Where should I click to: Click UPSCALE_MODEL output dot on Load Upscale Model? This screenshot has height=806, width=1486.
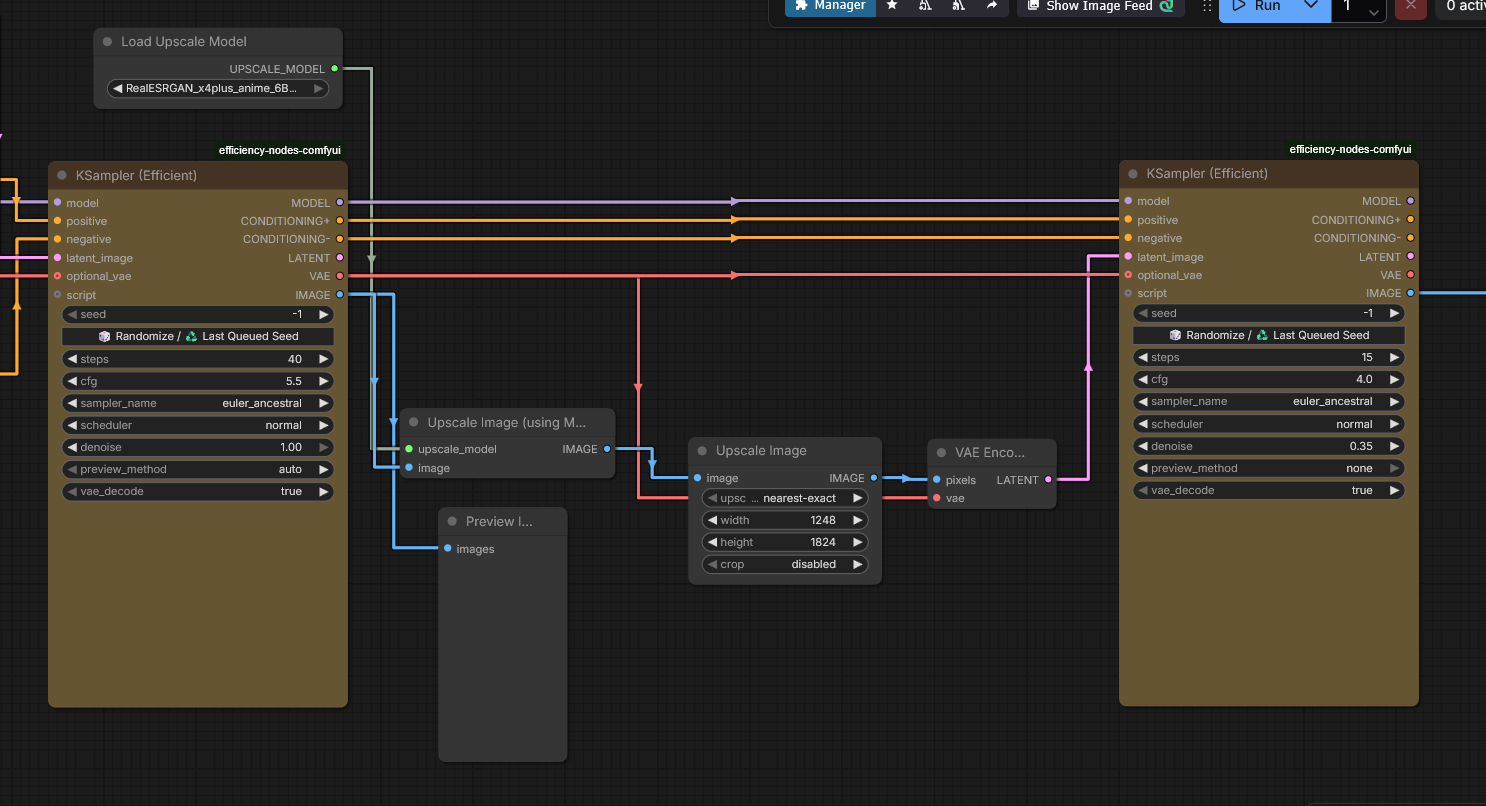pos(334,69)
